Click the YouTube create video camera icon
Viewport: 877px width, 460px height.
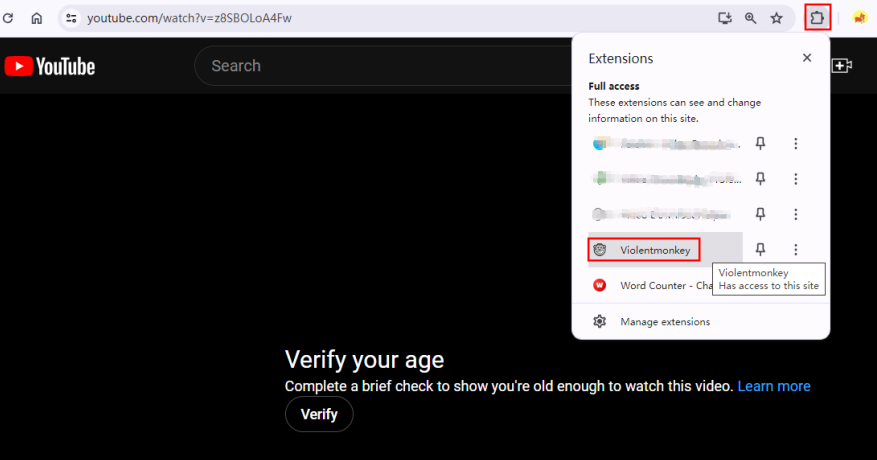click(x=841, y=66)
